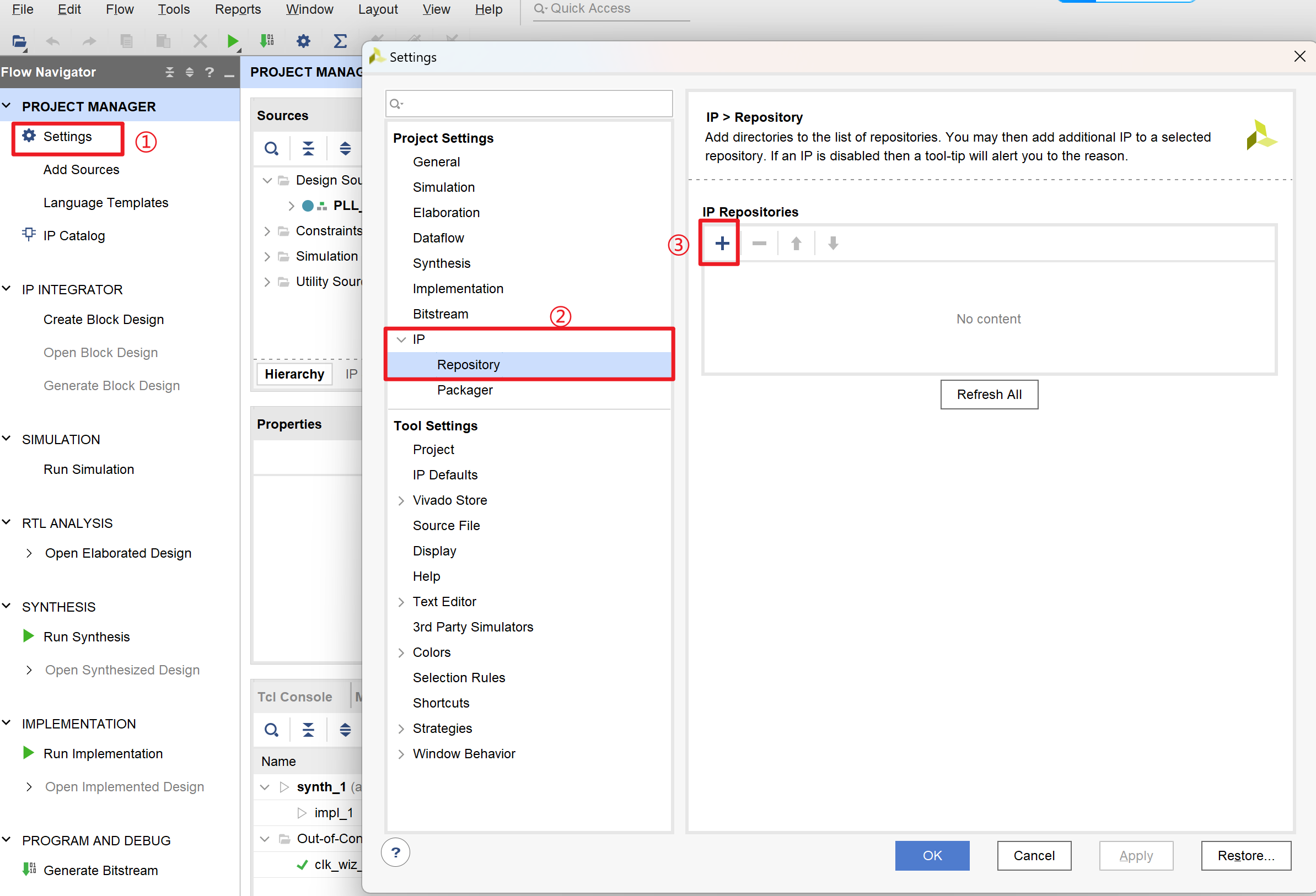The height and width of the screenshot is (896, 1316).
Task: Click the Generate Bitstream toolbar icon
Action: (267, 41)
